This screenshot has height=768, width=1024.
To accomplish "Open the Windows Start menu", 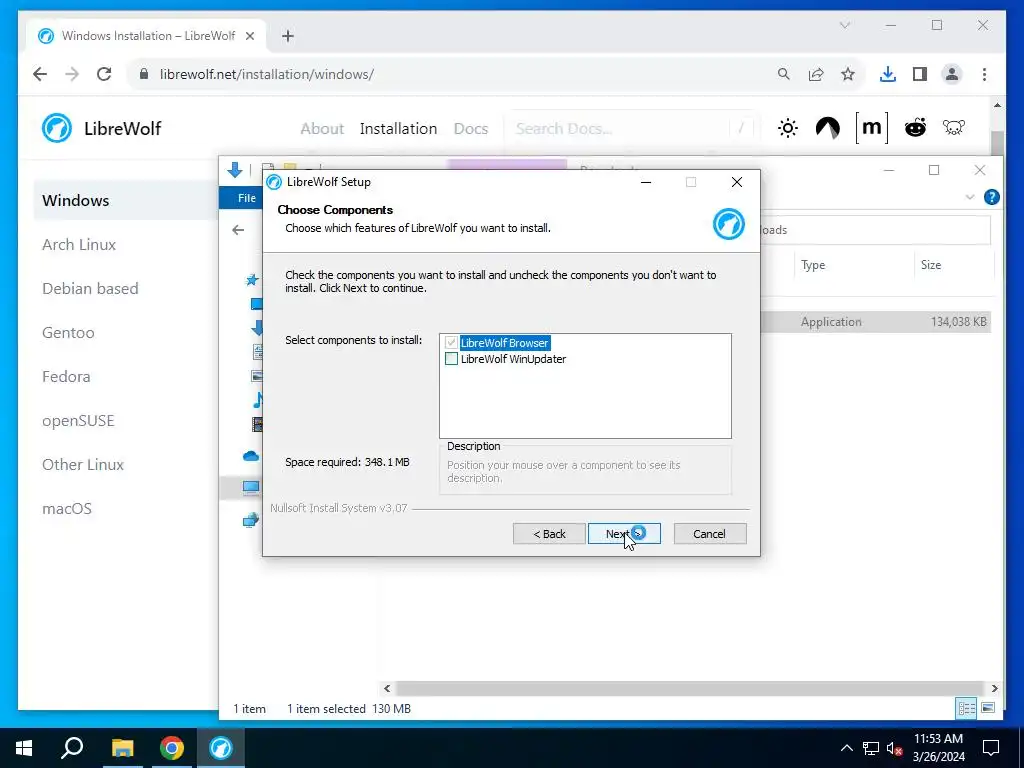I will tap(24, 748).
